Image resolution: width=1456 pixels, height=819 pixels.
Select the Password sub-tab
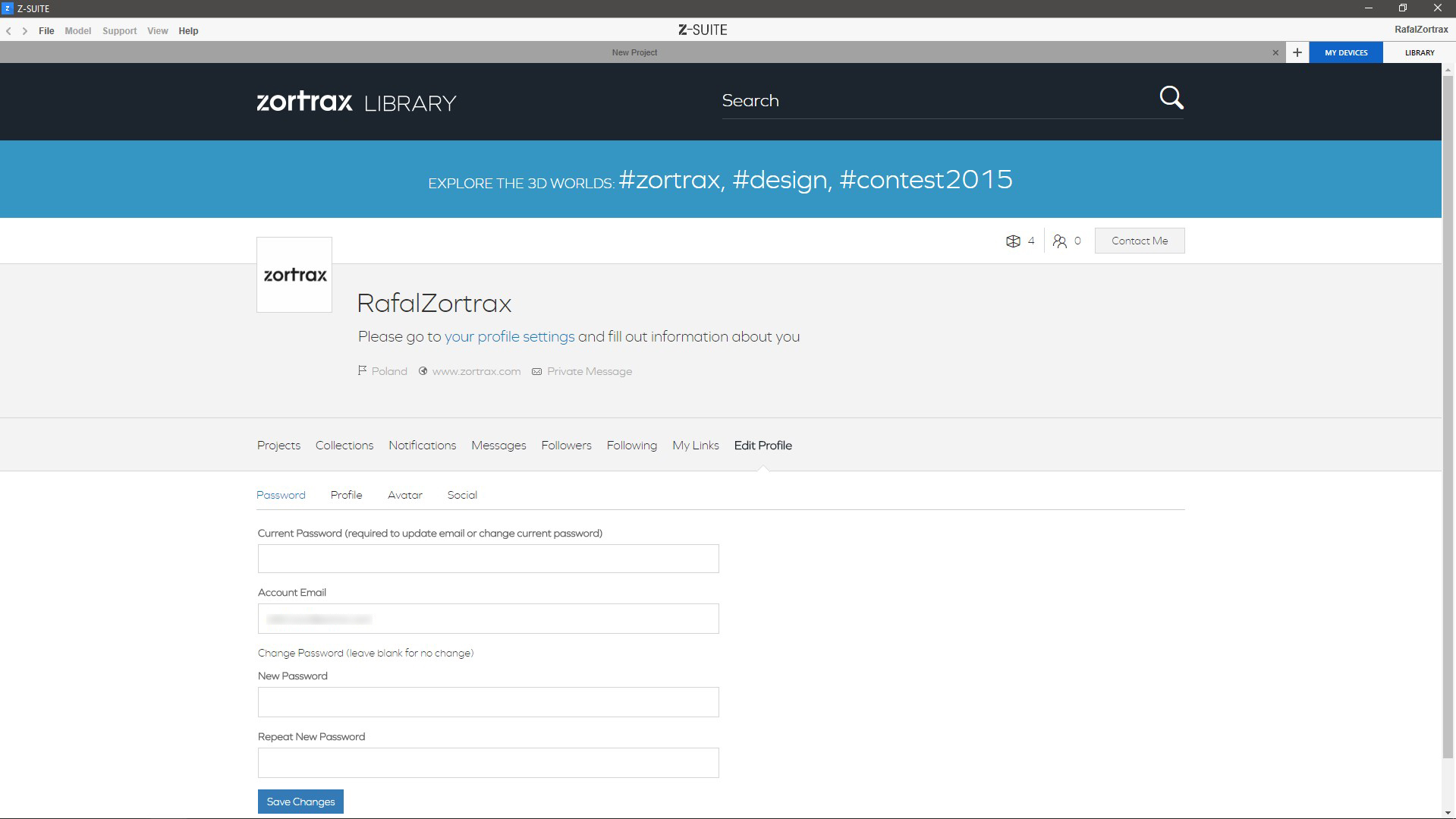[281, 495]
